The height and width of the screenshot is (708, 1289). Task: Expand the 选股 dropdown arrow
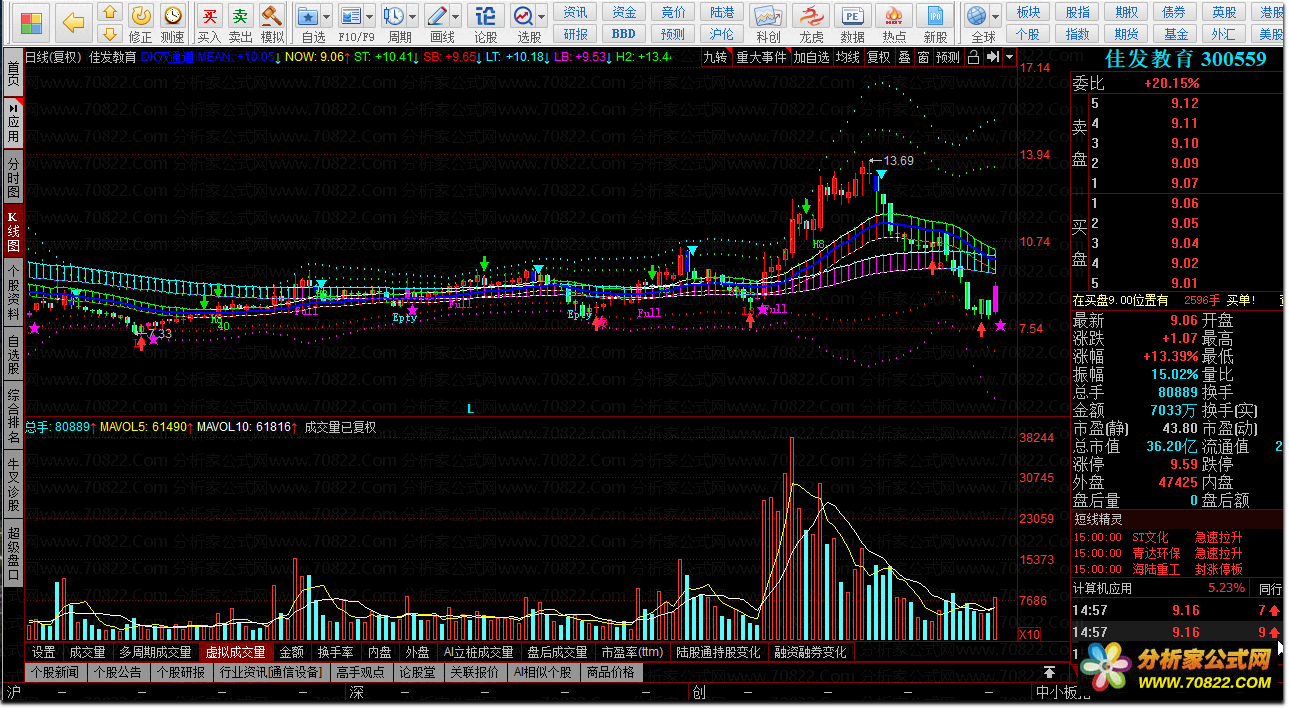tap(543, 17)
